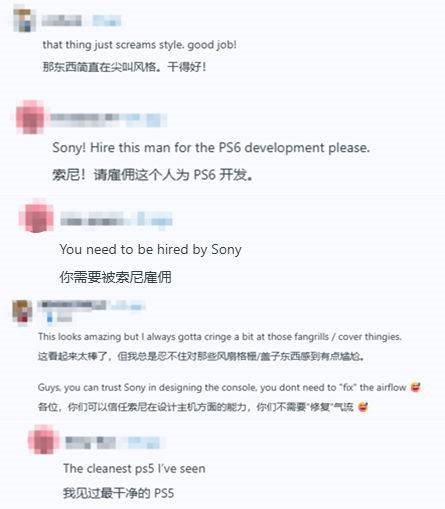Screen dimensions: 445x509
Task: Select Chinese translation '我见过最干净的 PS5'
Action: 119,493
